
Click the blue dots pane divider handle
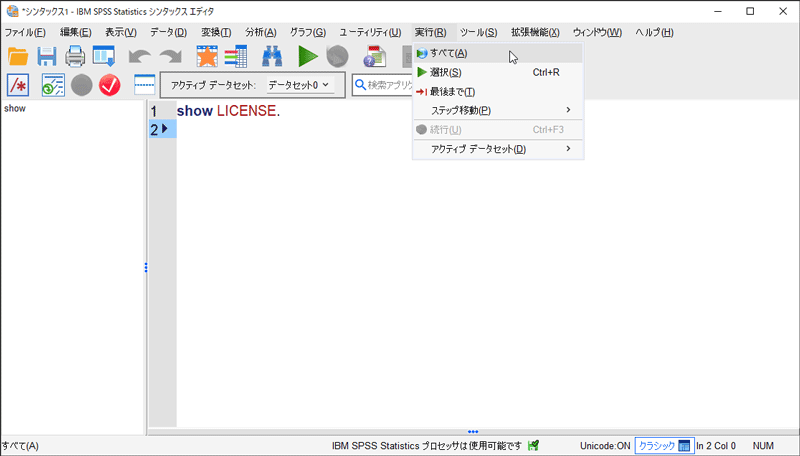tap(146, 267)
